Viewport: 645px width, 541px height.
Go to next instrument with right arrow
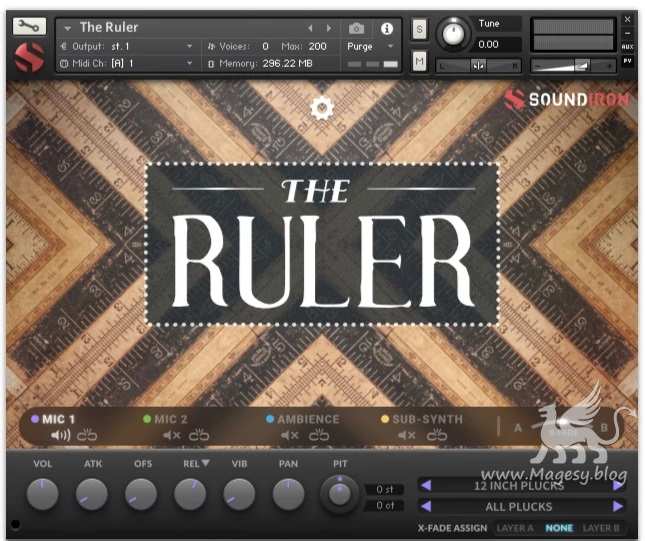click(329, 28)
